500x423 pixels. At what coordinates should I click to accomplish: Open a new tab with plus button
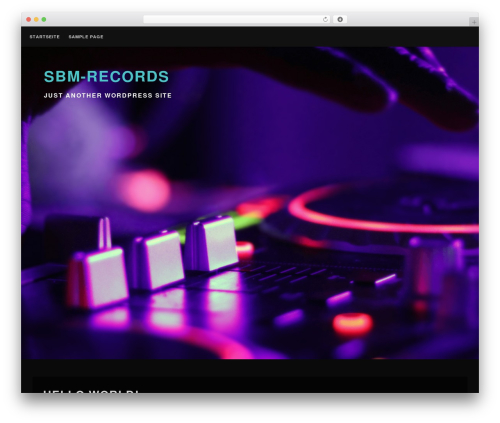(474, 22)
